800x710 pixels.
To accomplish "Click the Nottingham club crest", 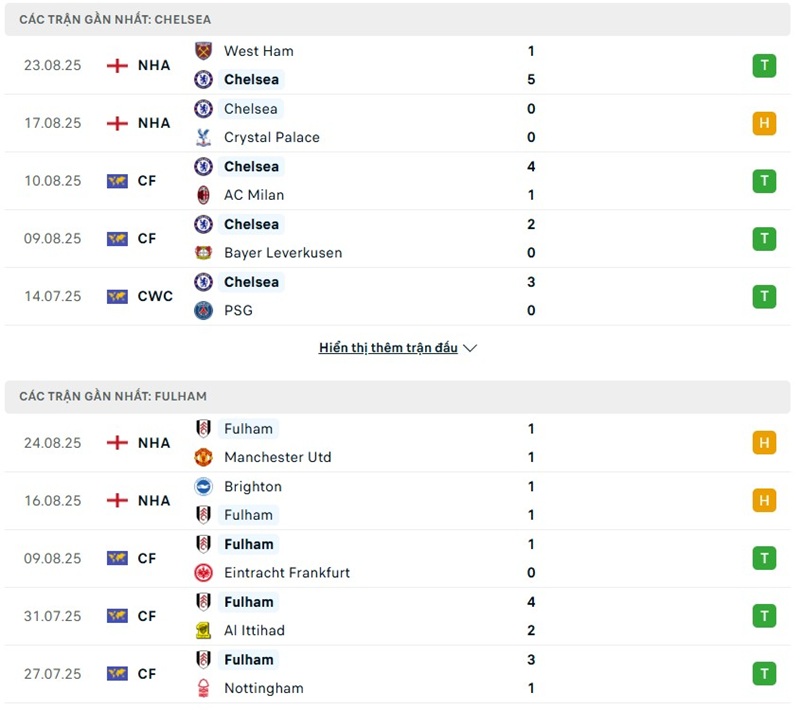I will coord(204,688).
